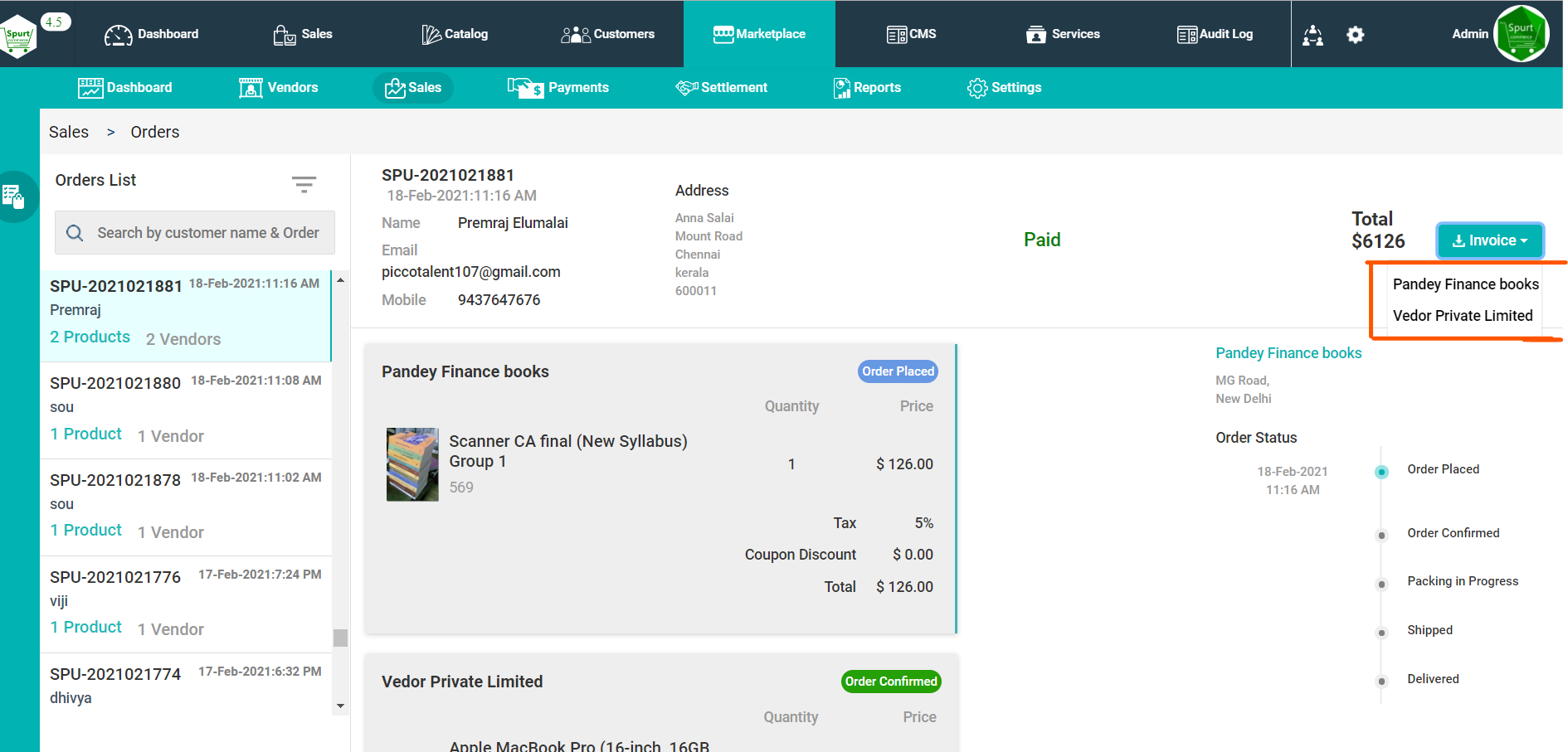
Task: Click the Scanner CA final book thumbnail
Action: pyautogui.click(x=412, y=464)
